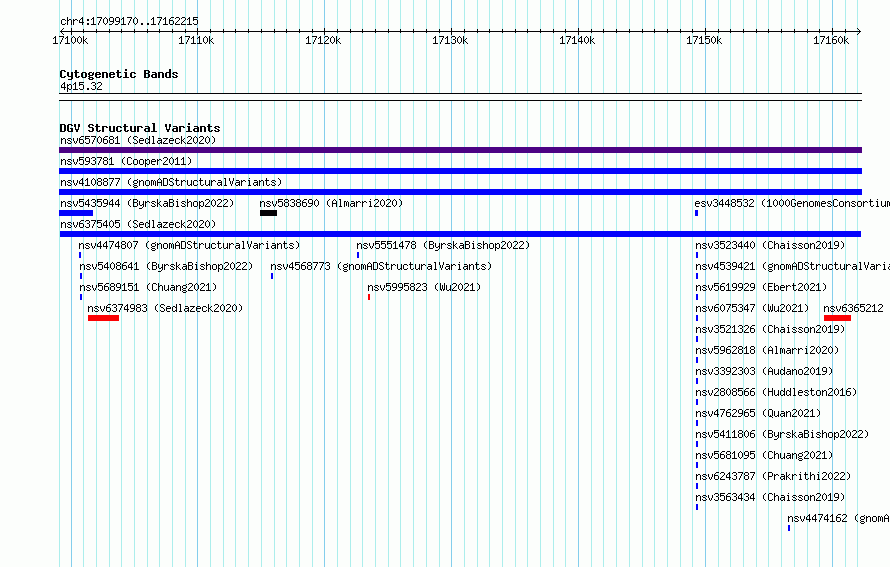
Task: Select nsv2808566 (Huddleston2016) label
Action: click(x=776, y=392)
